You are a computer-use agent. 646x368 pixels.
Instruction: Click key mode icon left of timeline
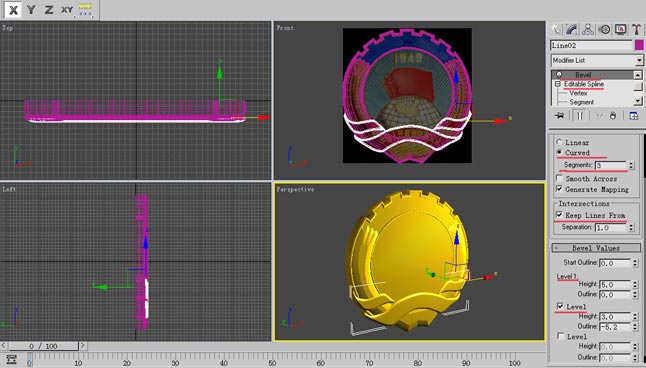12,359
